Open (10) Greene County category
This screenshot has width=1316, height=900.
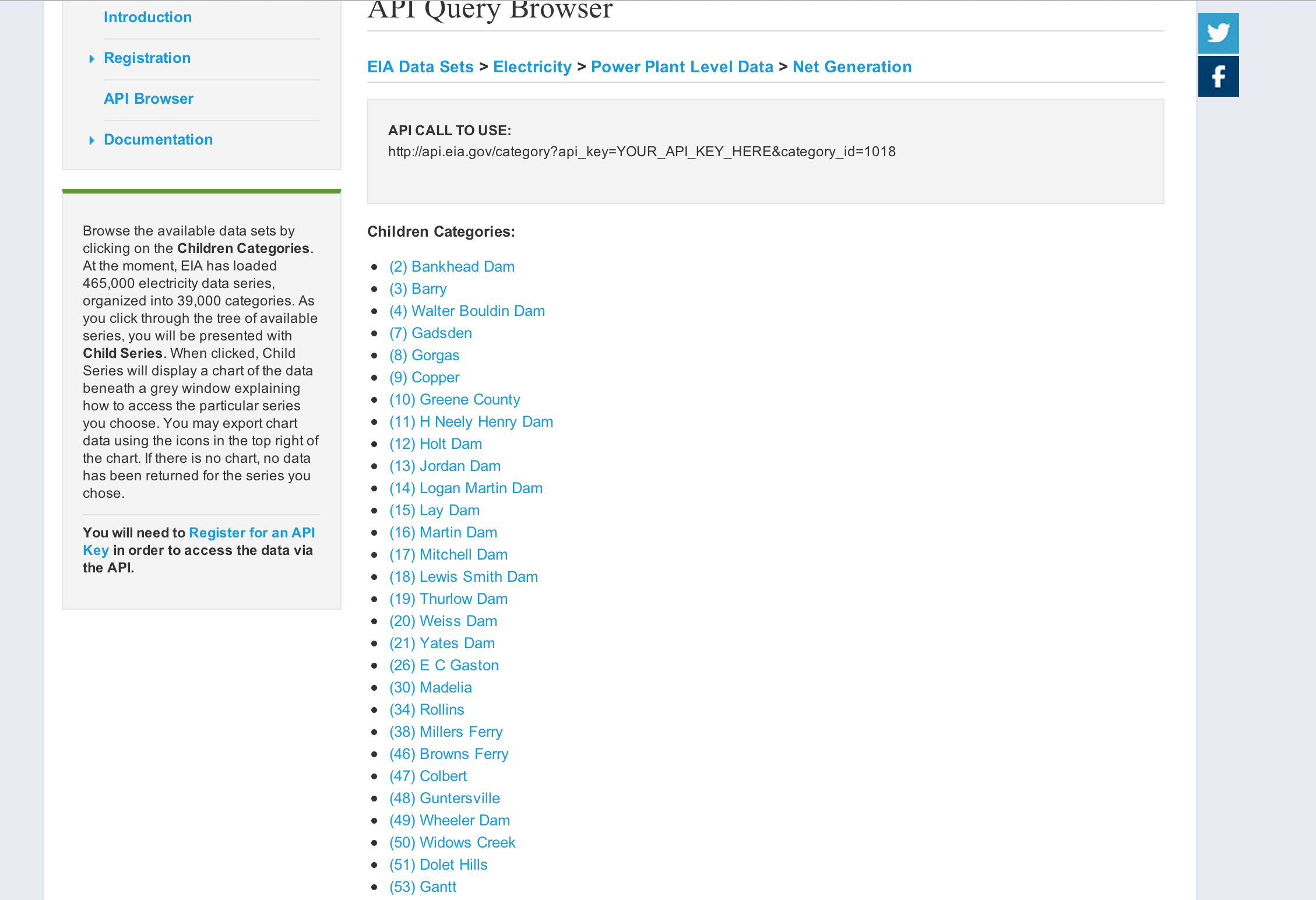(x=455, y=399)
